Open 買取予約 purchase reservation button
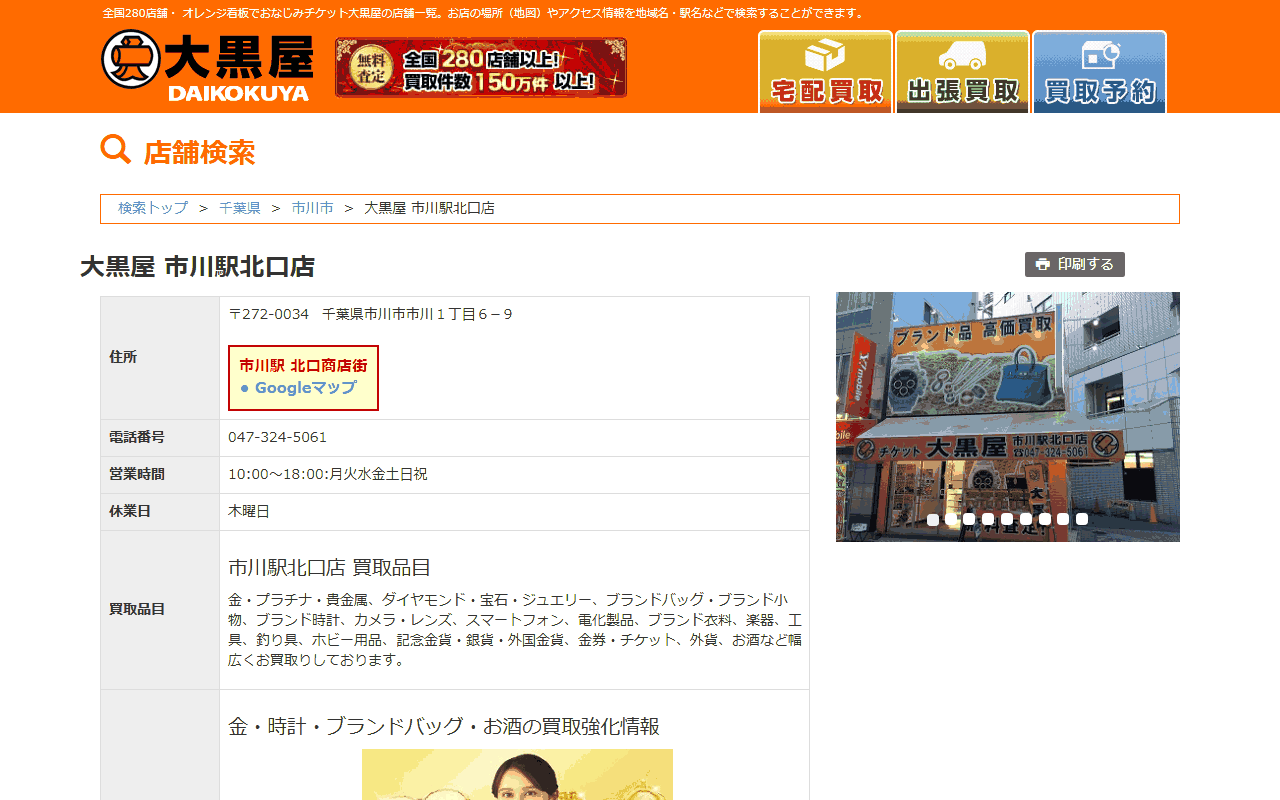This screenshot has width=1280, height=800. (x=1099, y=72)
